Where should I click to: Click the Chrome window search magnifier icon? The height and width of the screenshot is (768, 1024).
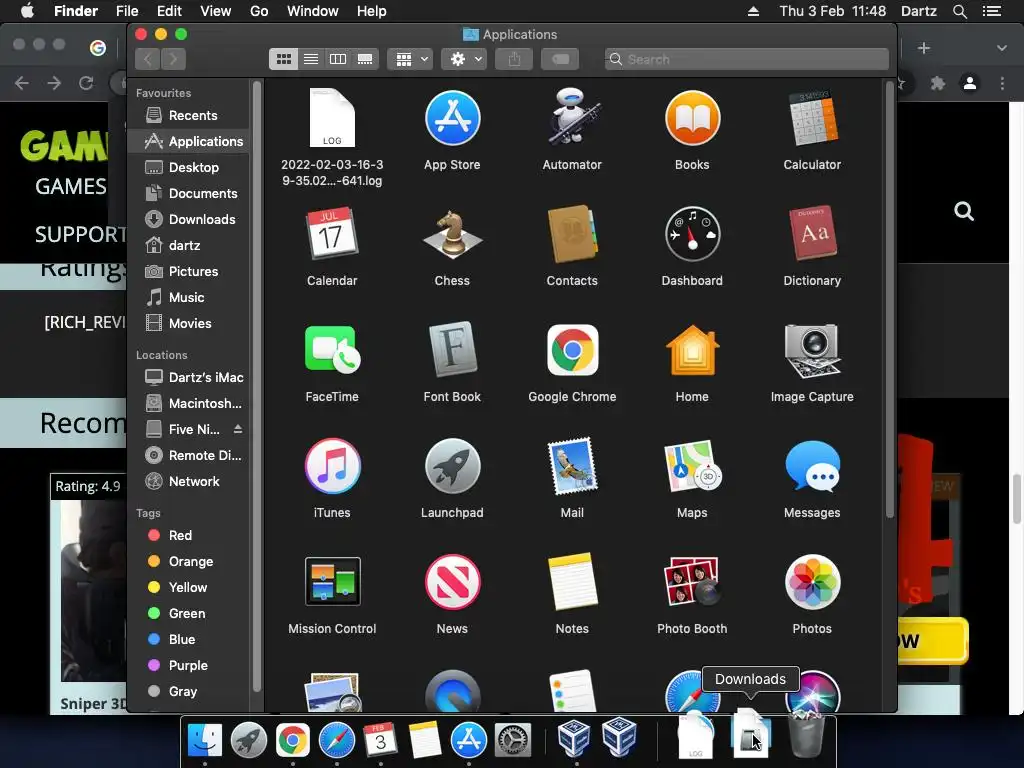[x=964, y=212]
